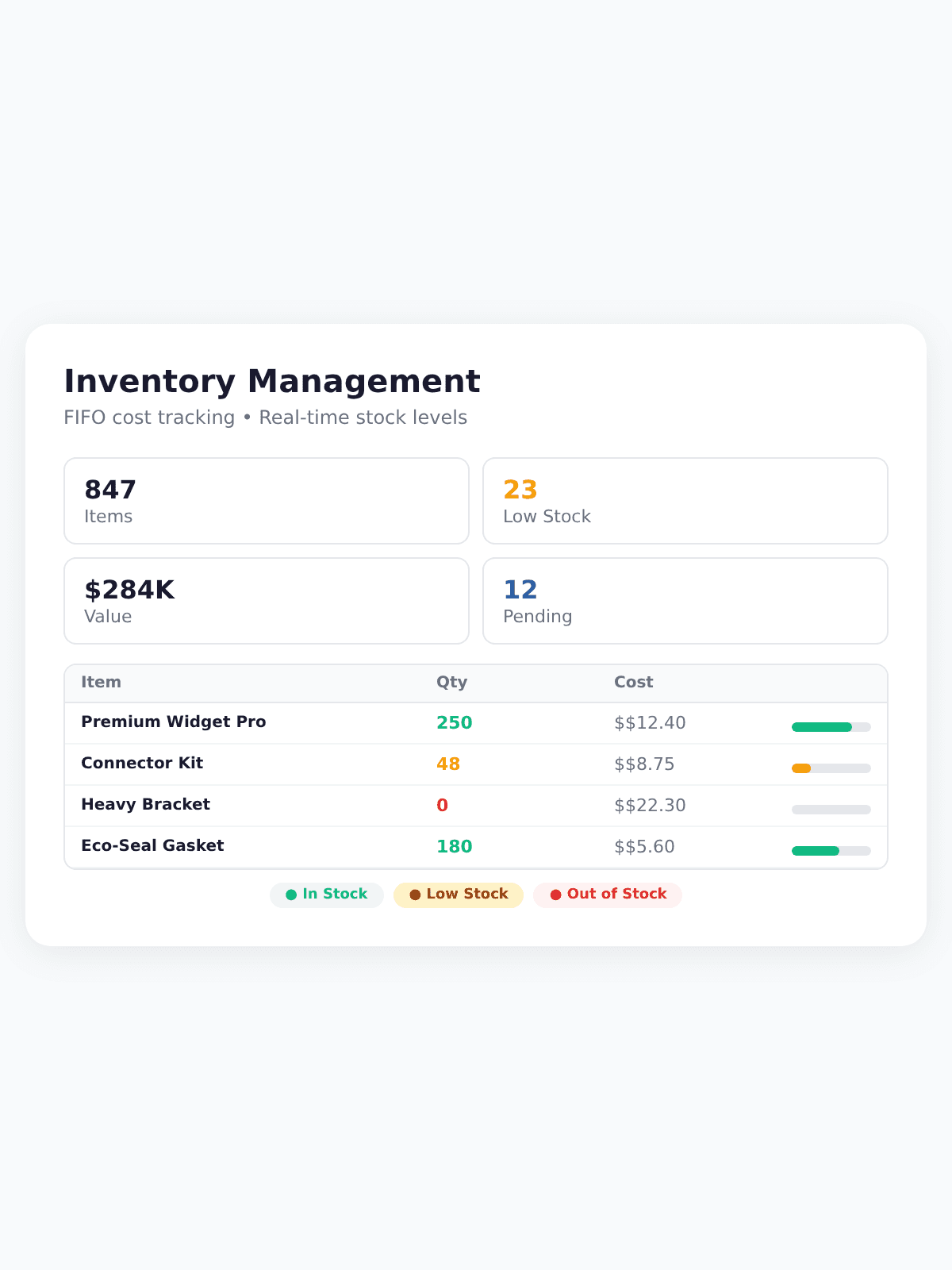Filter by the Out of Stock badge
The image size is (952, 1270).
point(608,895)
